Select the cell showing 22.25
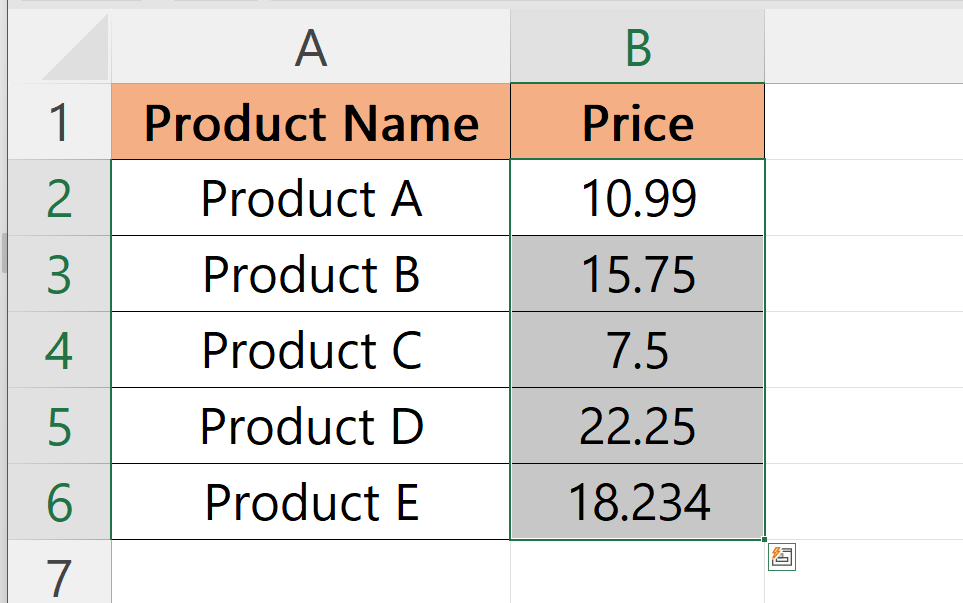Image resolution: width=963 pixels, height=603 pixels. (x=637, y=425)
